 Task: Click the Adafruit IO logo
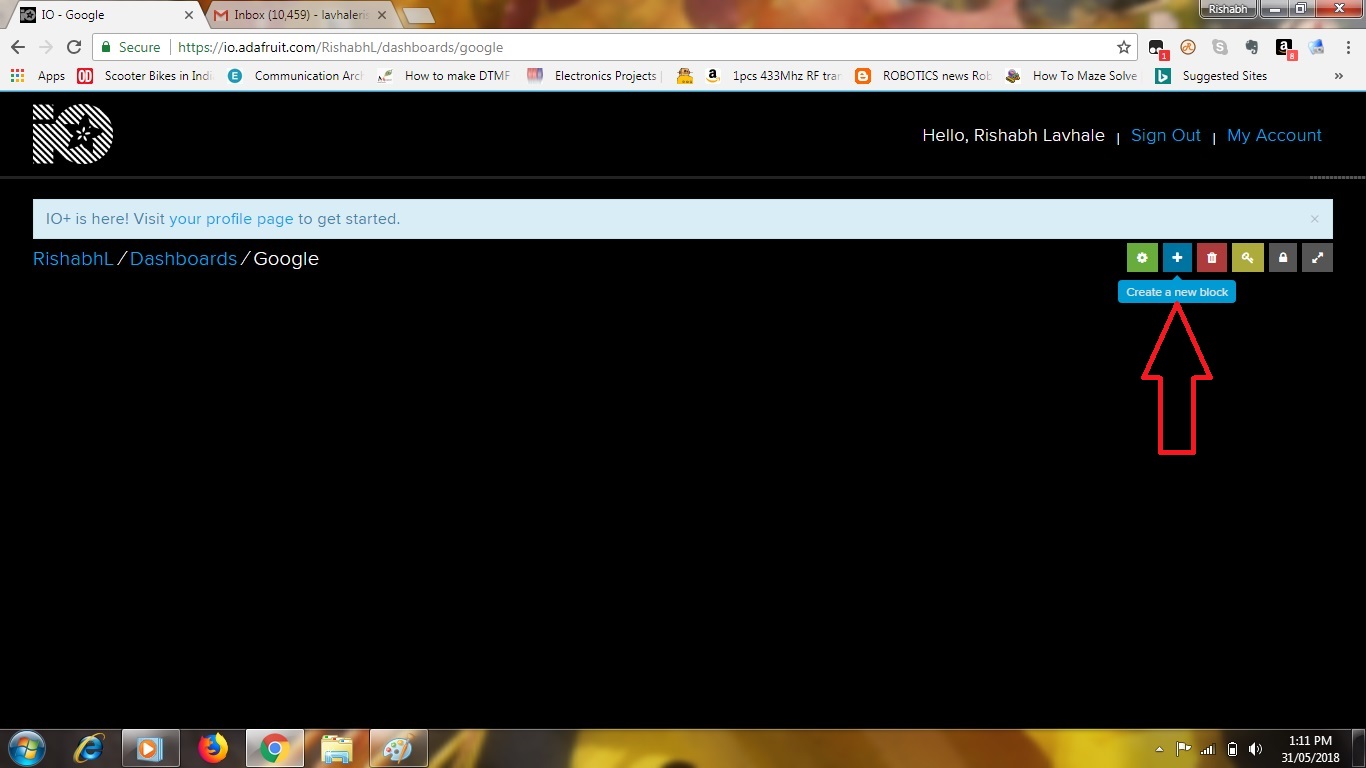click(x=73, y=134)
